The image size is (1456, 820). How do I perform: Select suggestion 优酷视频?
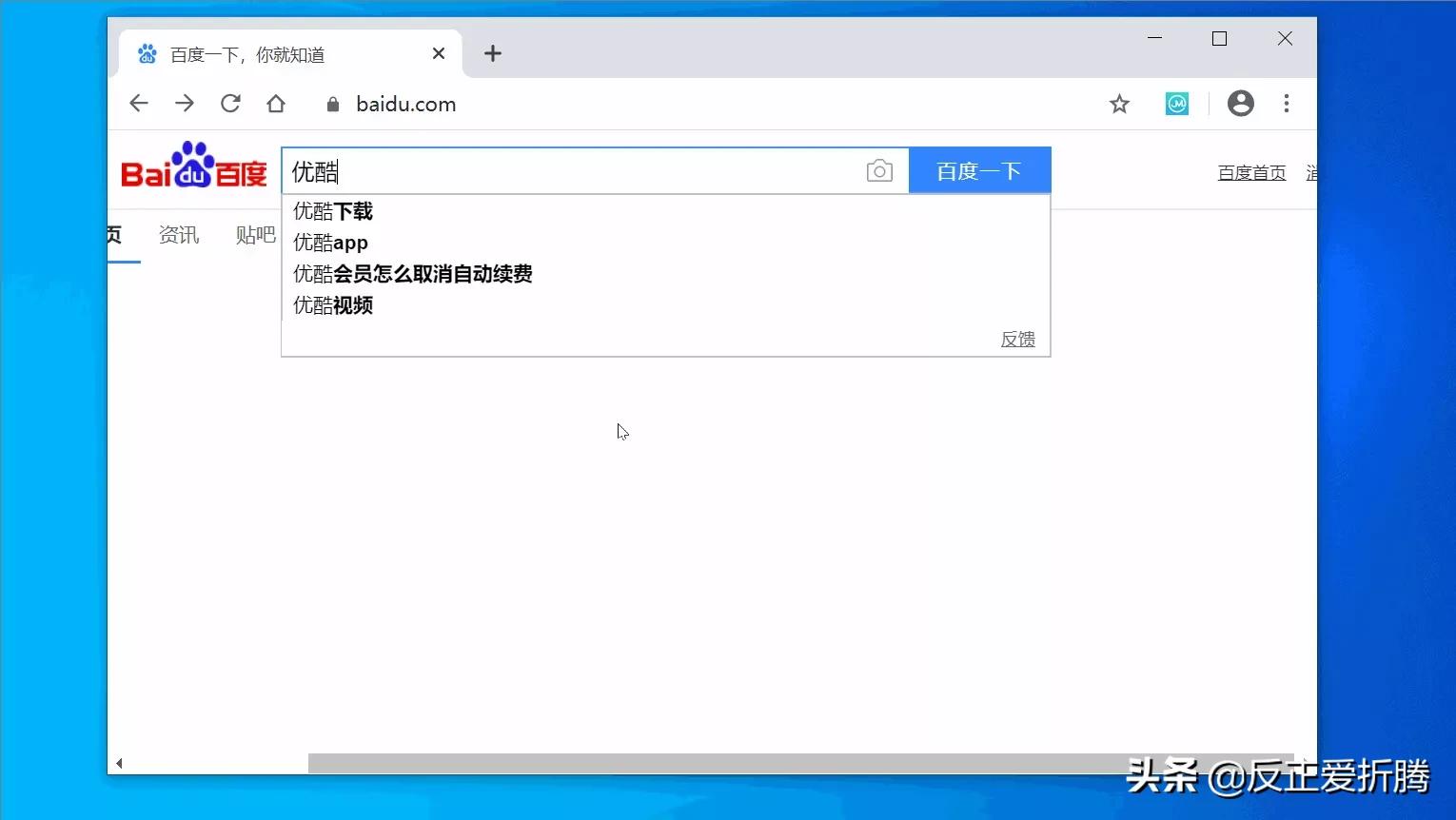point(666,305)
